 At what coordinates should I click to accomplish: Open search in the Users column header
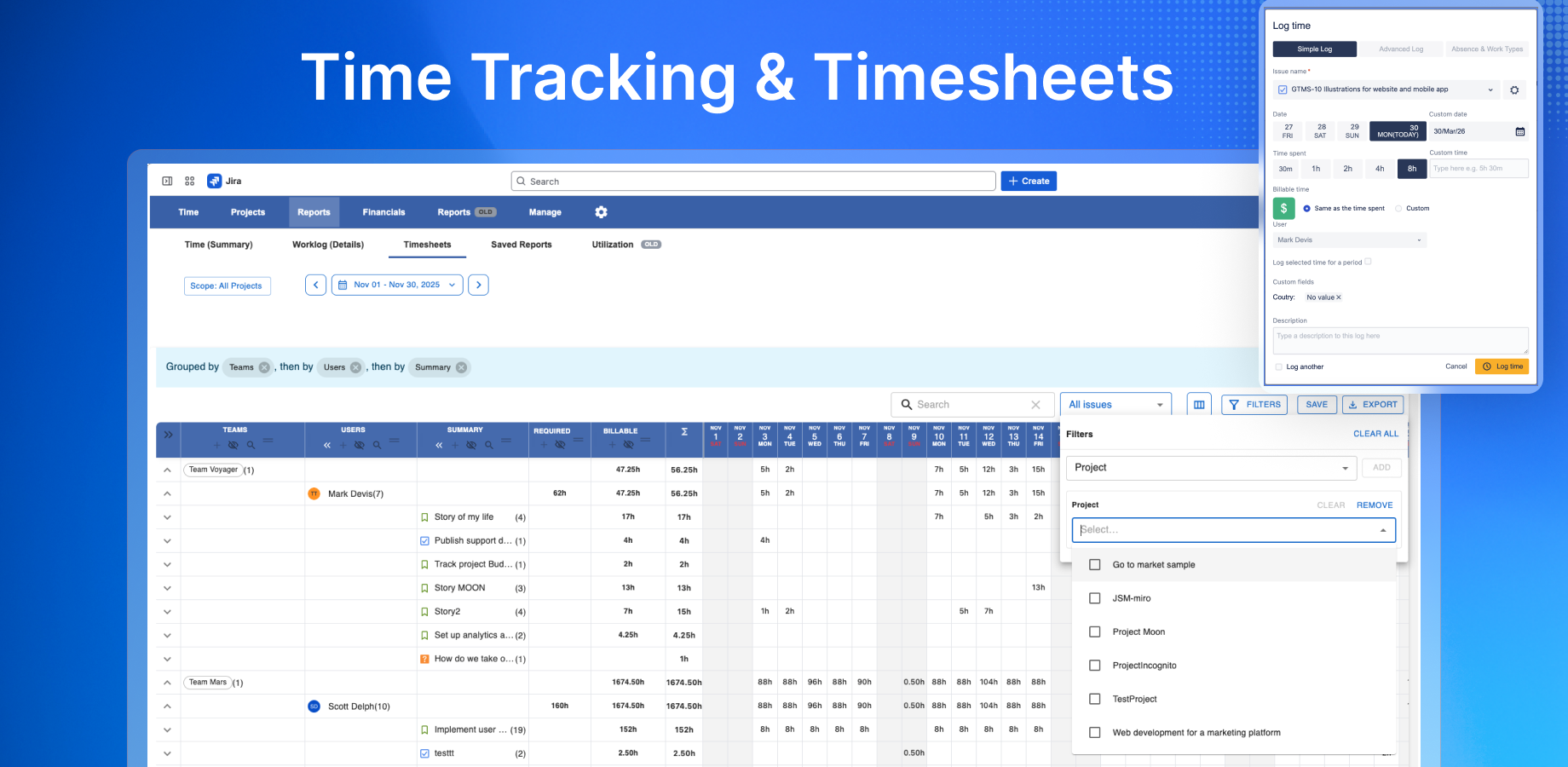pyautogui.click(x=378, y=444)
